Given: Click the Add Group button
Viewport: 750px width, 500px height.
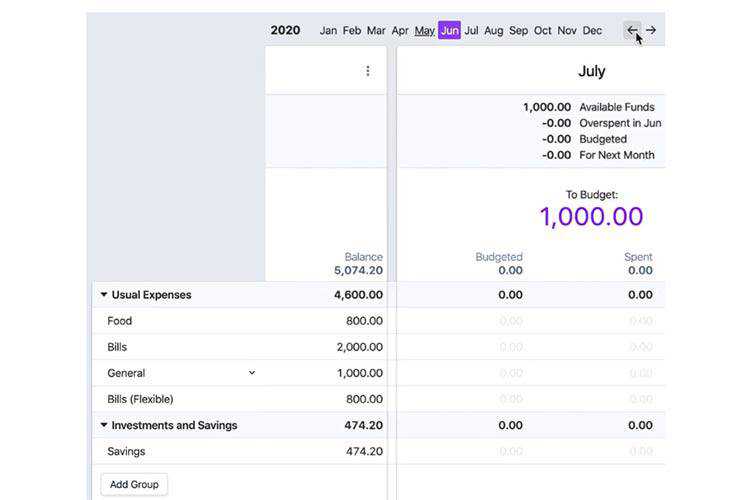Looking at the screenshot, I should point(134,484).
